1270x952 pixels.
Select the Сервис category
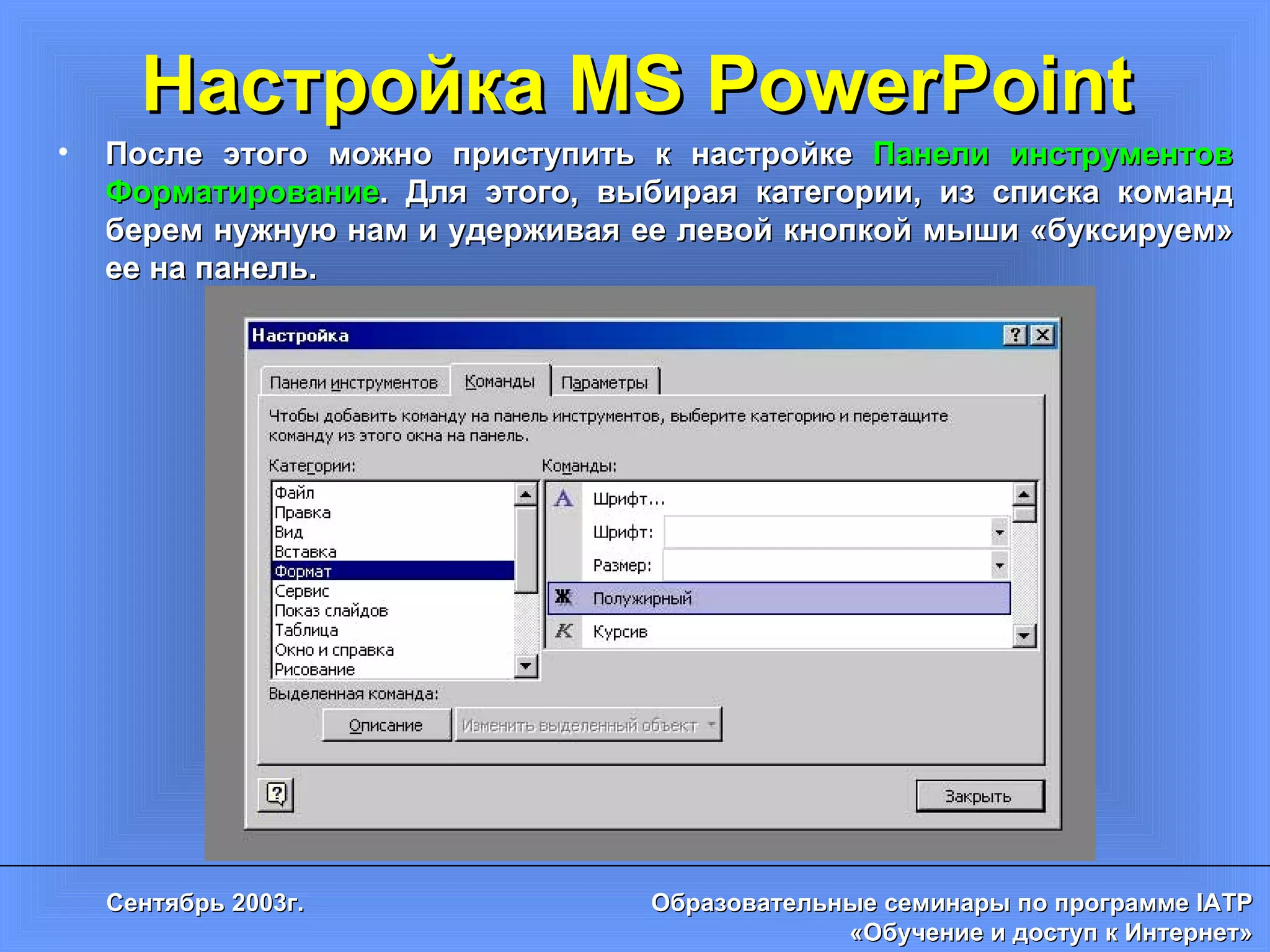click(x=393, y=591)
